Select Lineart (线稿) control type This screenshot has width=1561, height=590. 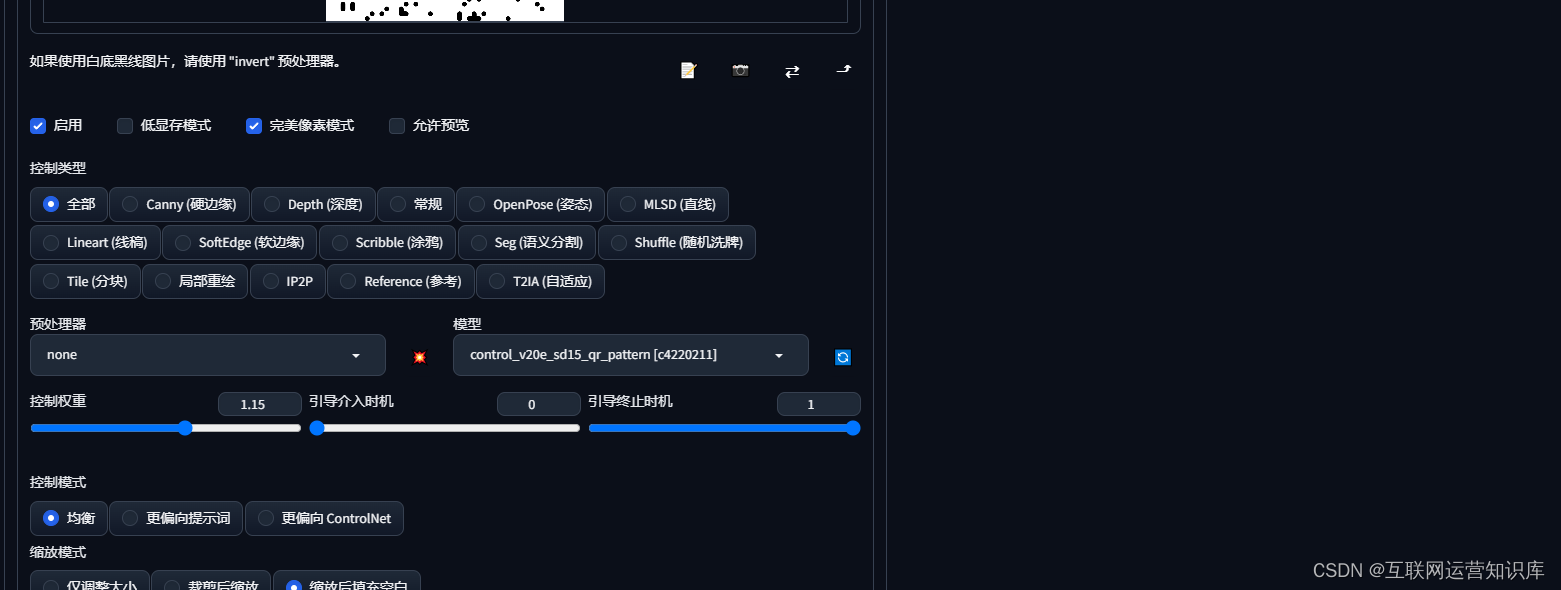95,243
